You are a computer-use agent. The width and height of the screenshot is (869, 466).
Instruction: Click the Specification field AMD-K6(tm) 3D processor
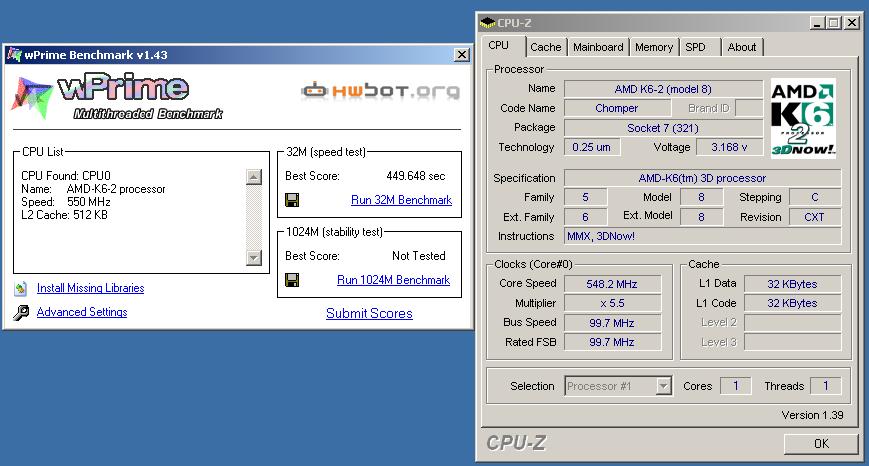point(702,178)
